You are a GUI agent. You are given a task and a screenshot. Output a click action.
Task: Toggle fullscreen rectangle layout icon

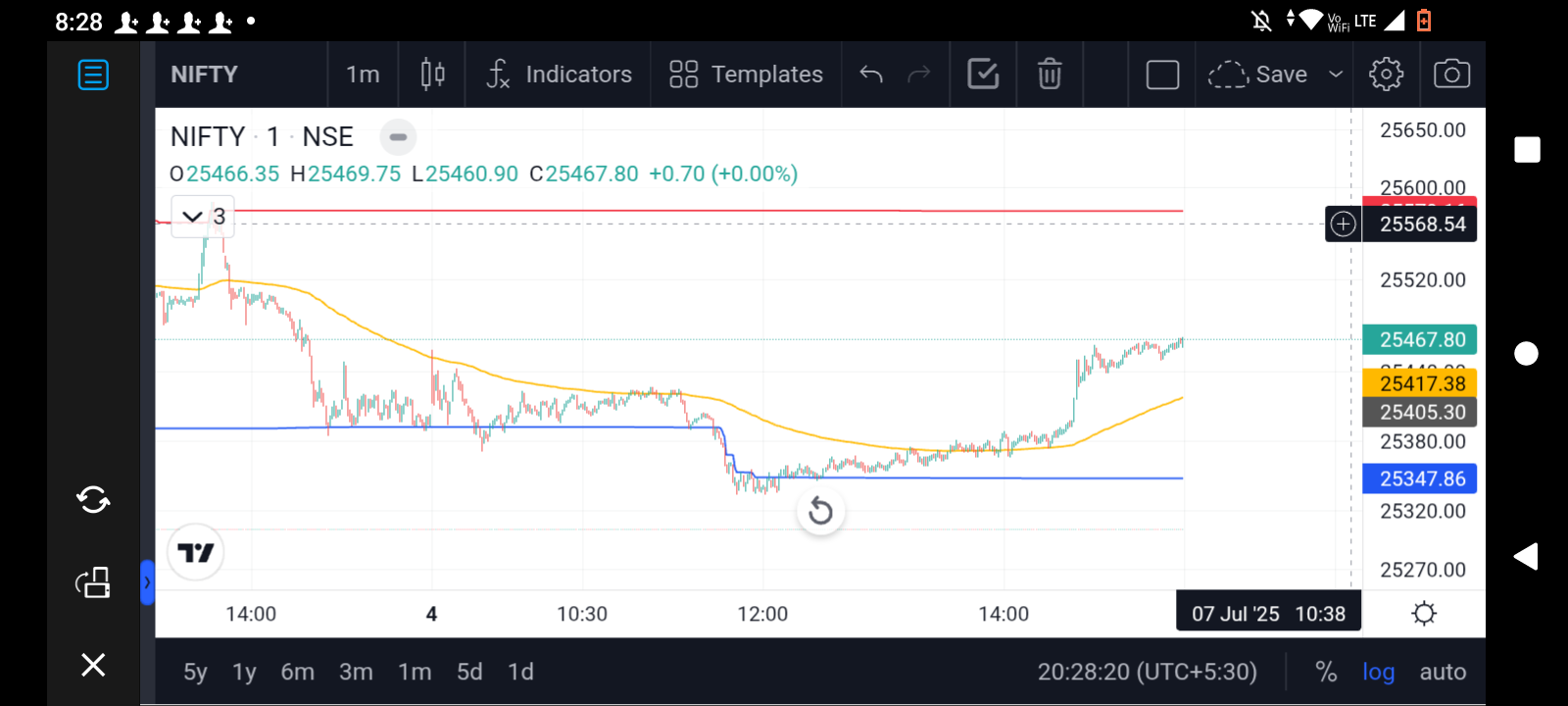click(1162, 75)
